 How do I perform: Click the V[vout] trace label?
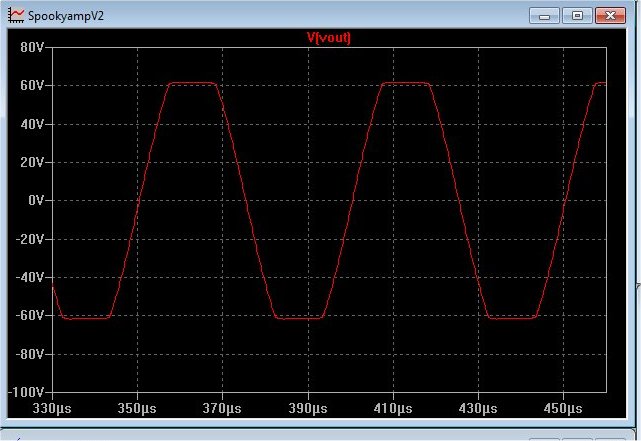[x=329, y=38]
